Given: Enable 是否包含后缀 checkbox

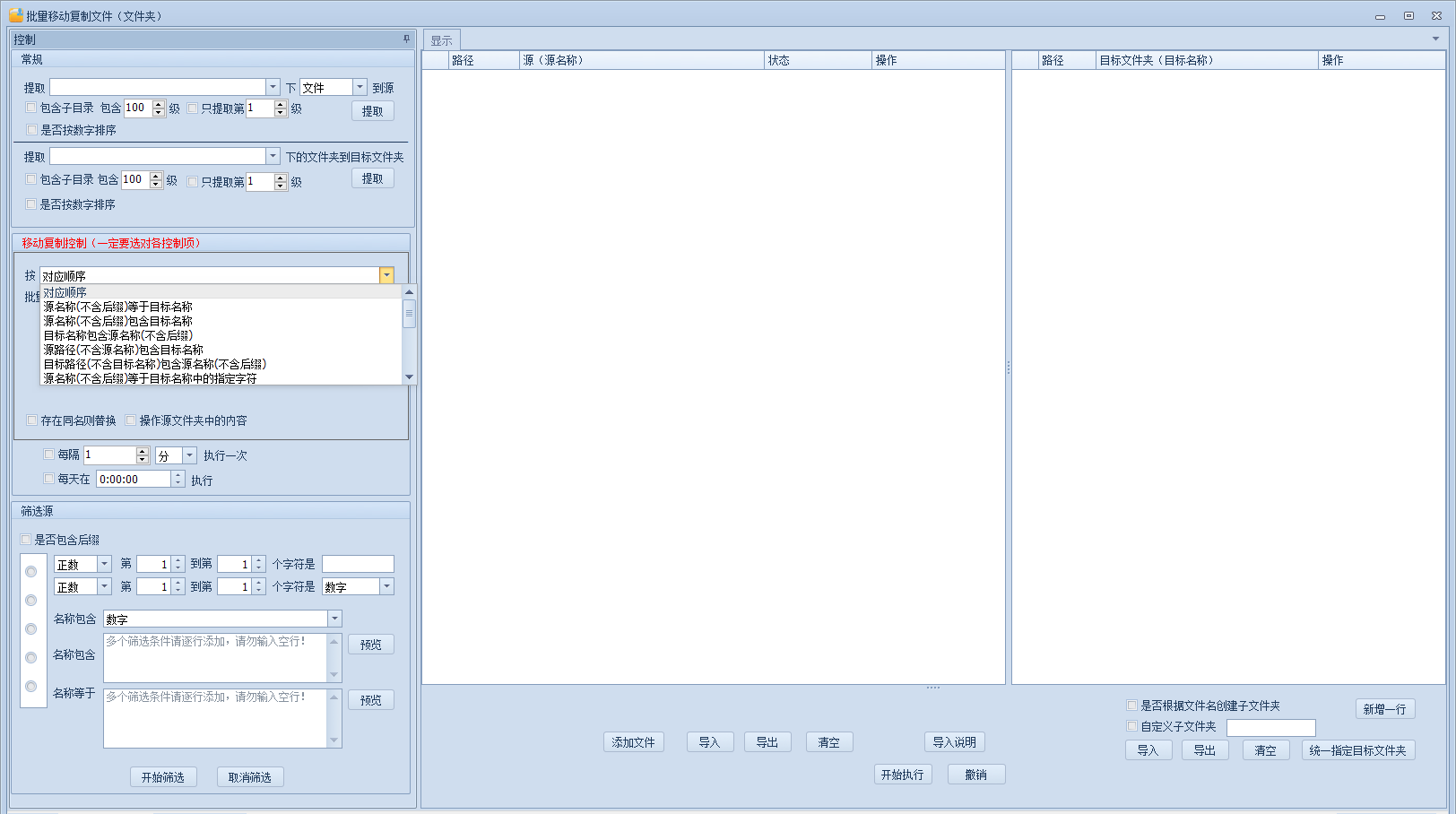Looking at the screenshot, I should (x=26, y=540).
